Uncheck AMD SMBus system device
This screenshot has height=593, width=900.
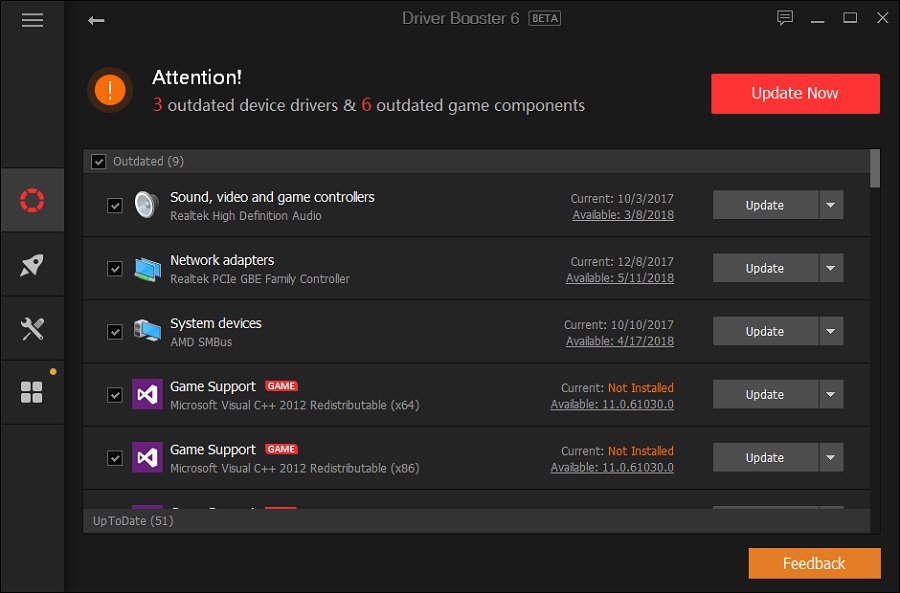115,331
